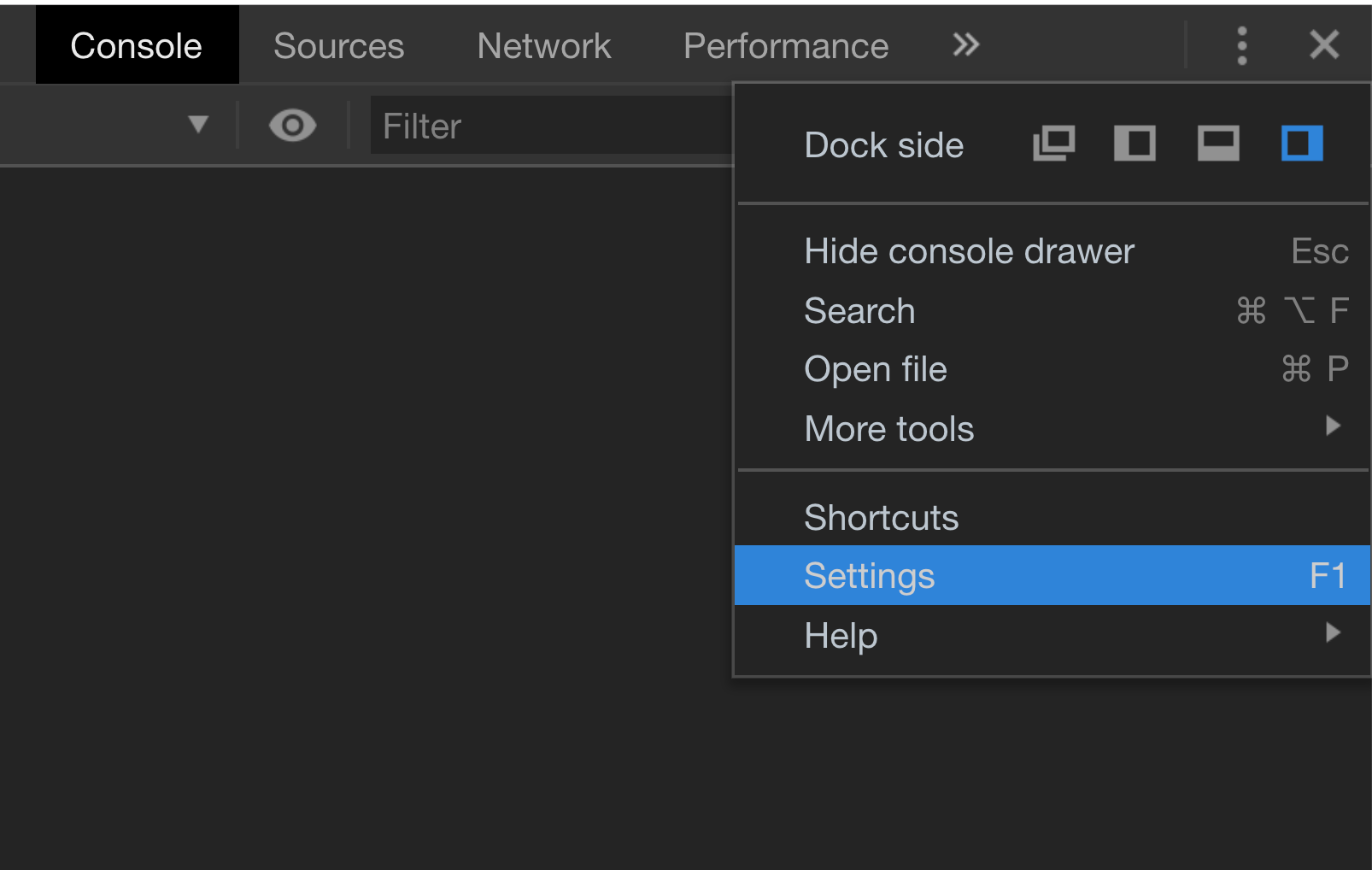Dock DevTools to the bottom
Image resolution: width=1372 pixels, height=870 pixels.
pyautogui.click(x=1218, y=144)
